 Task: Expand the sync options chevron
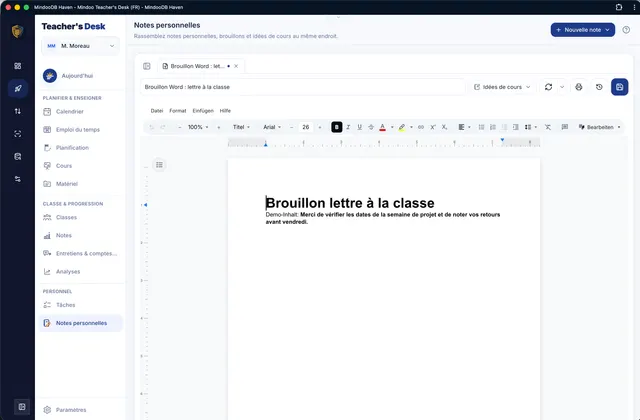pyautogui.click(x=562, y=87)
